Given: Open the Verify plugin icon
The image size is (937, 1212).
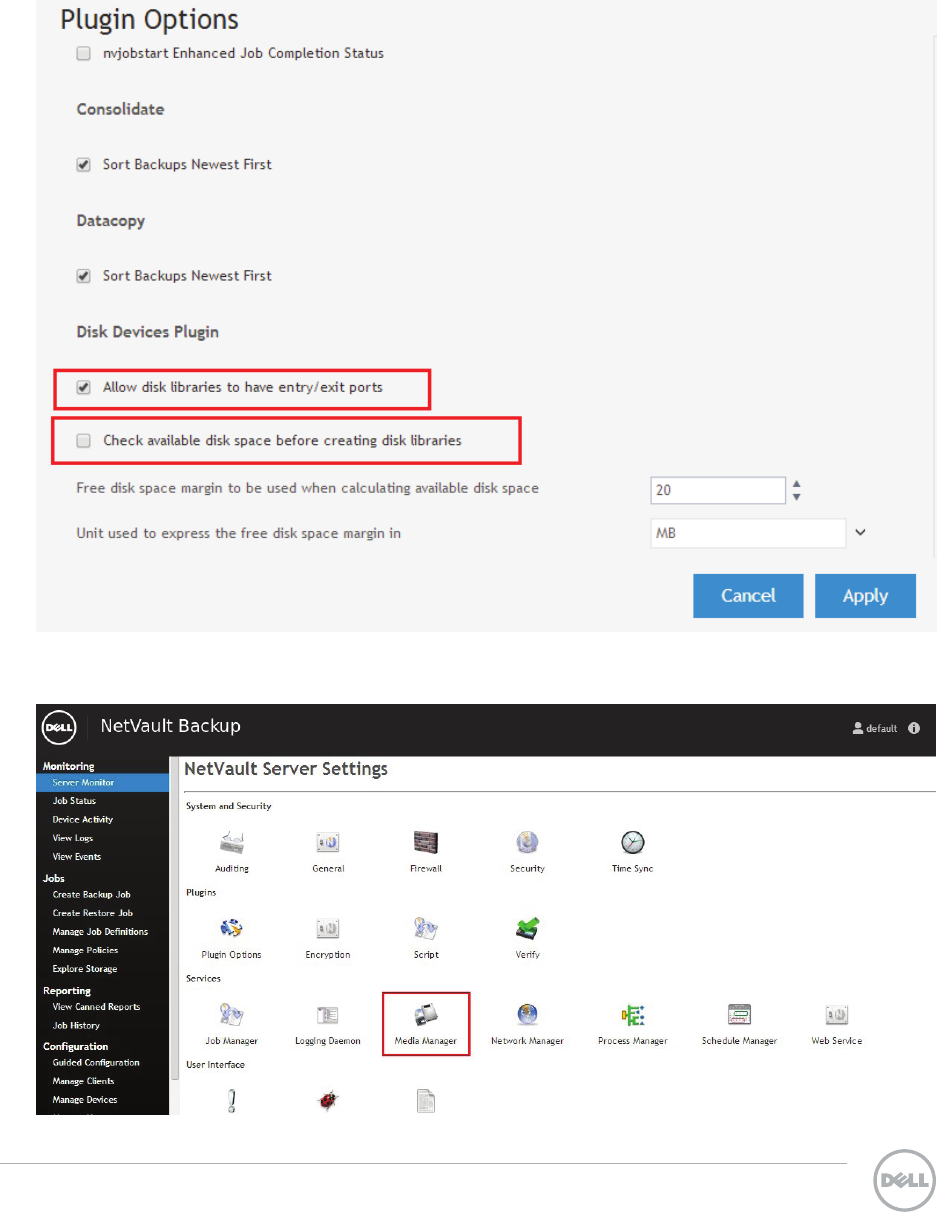Looking at the screenshot, I should (x=527, y=929).
